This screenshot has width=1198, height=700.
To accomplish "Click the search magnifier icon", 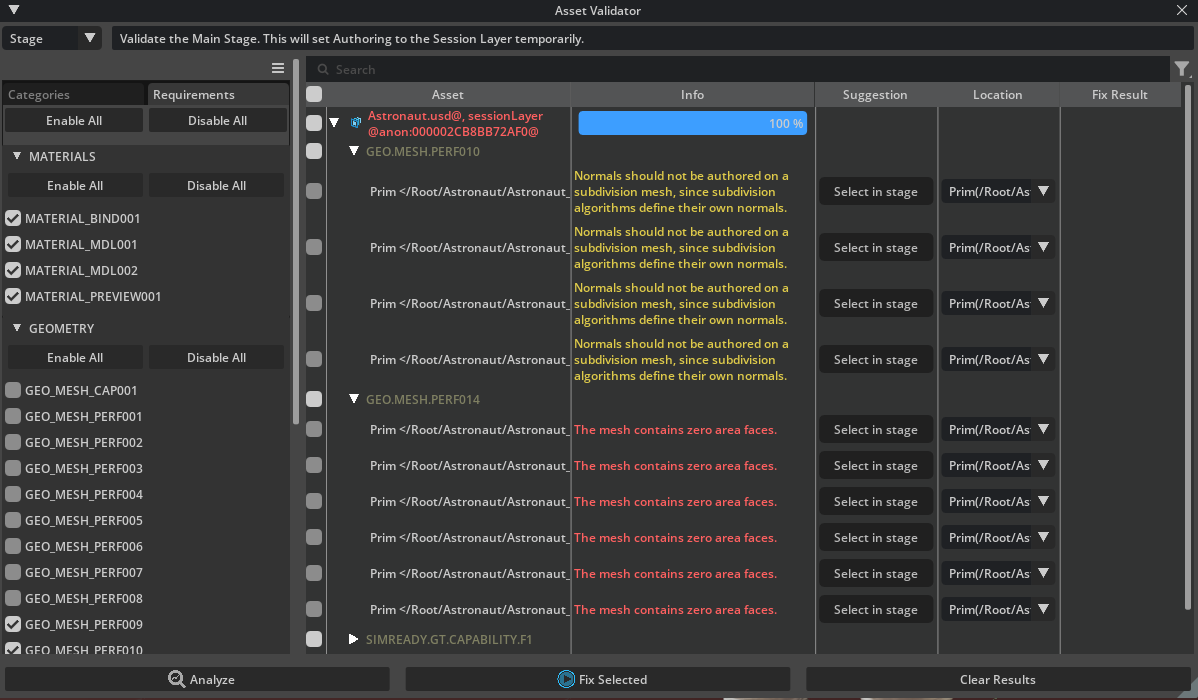I will pos(323,70).
